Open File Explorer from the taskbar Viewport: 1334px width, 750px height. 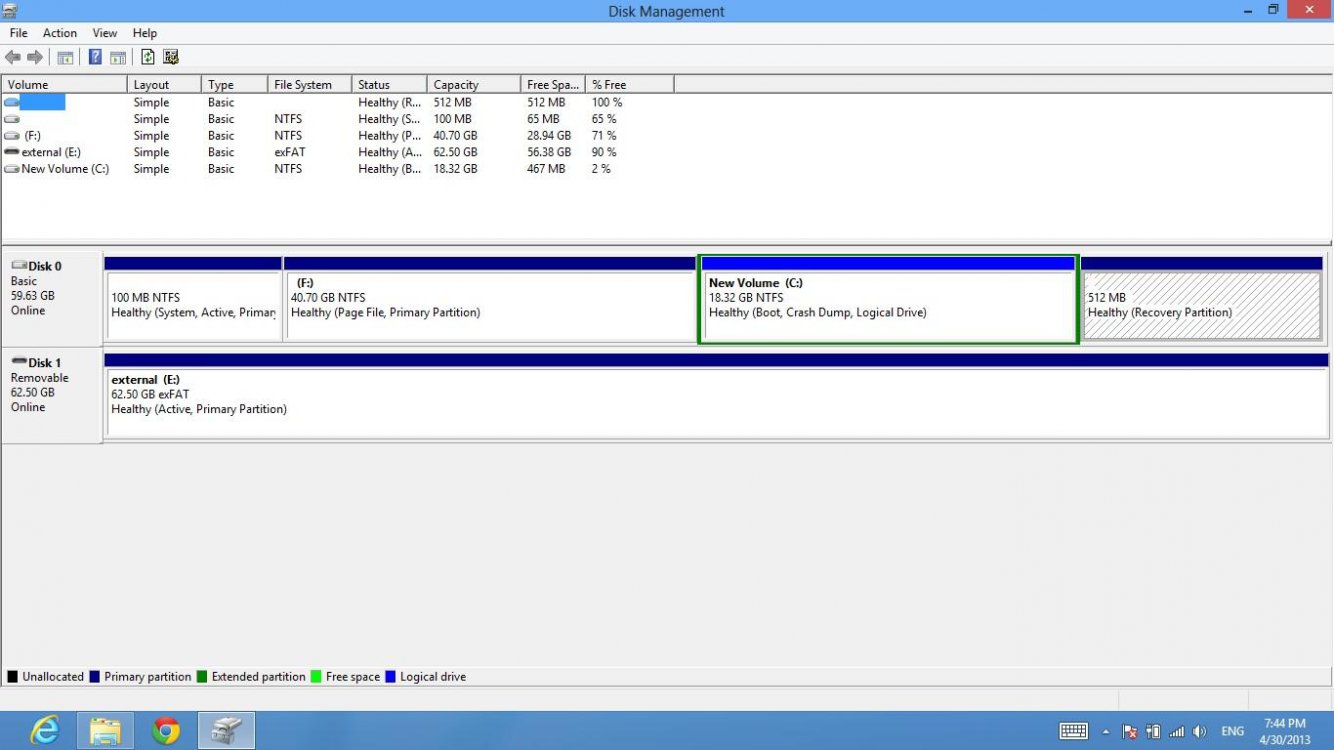click(105, 731)
